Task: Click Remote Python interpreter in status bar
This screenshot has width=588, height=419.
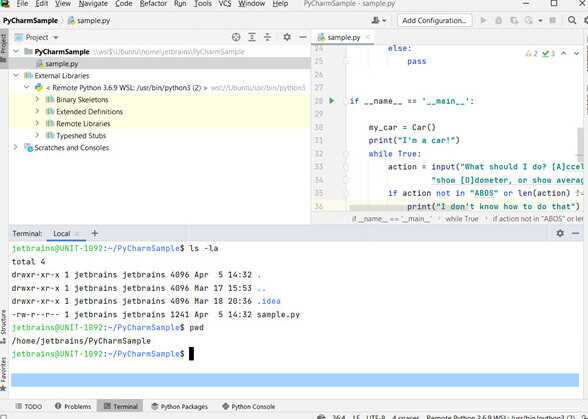Action: point(501,417)
